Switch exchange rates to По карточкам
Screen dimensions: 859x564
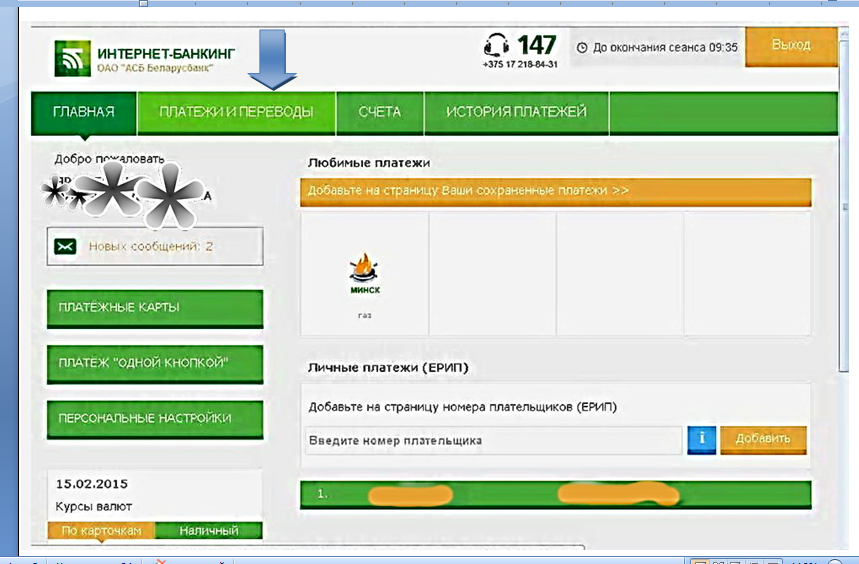click(101, 531)
